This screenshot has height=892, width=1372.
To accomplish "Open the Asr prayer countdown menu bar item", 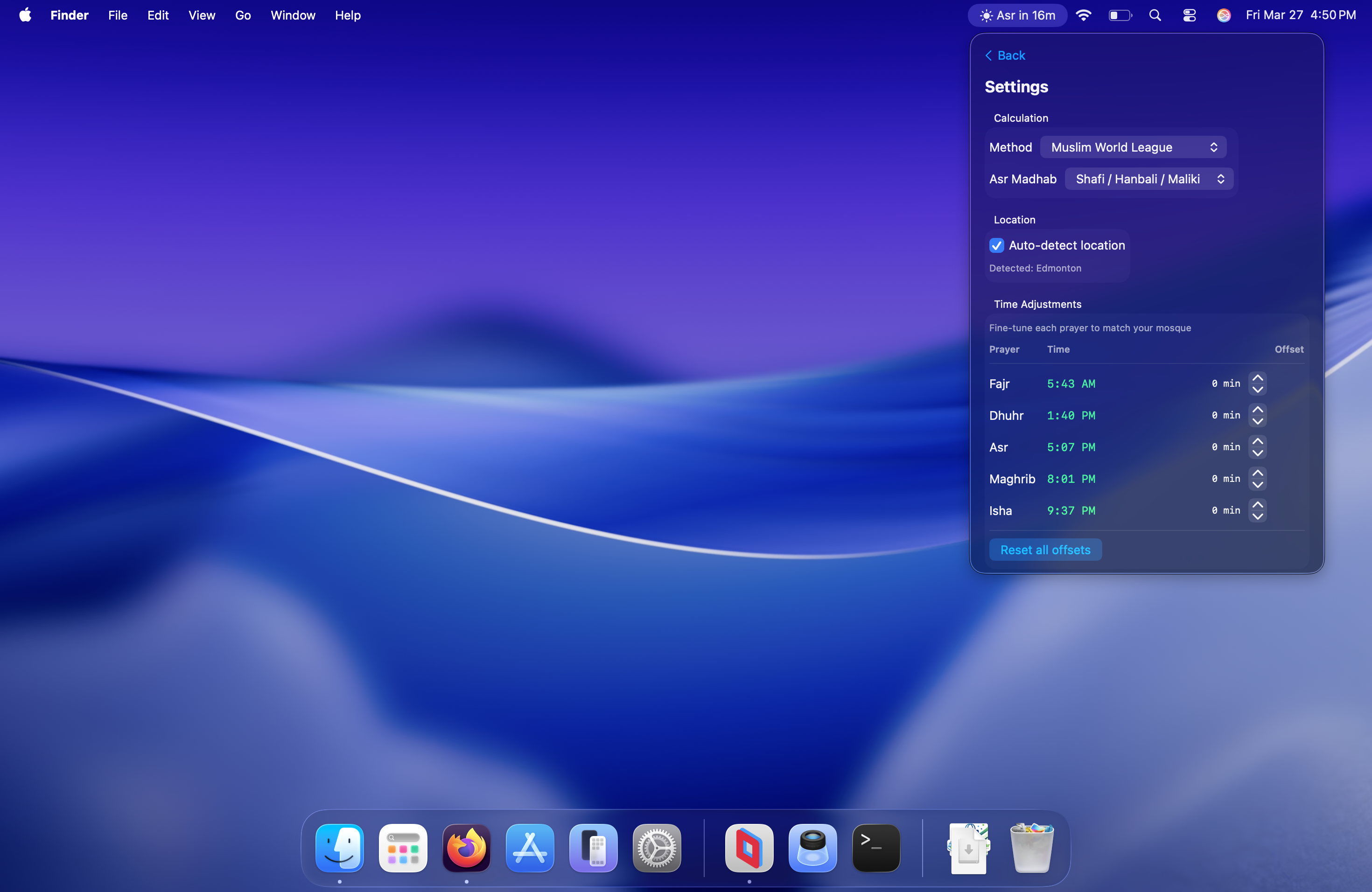I will coord(1017,15).
